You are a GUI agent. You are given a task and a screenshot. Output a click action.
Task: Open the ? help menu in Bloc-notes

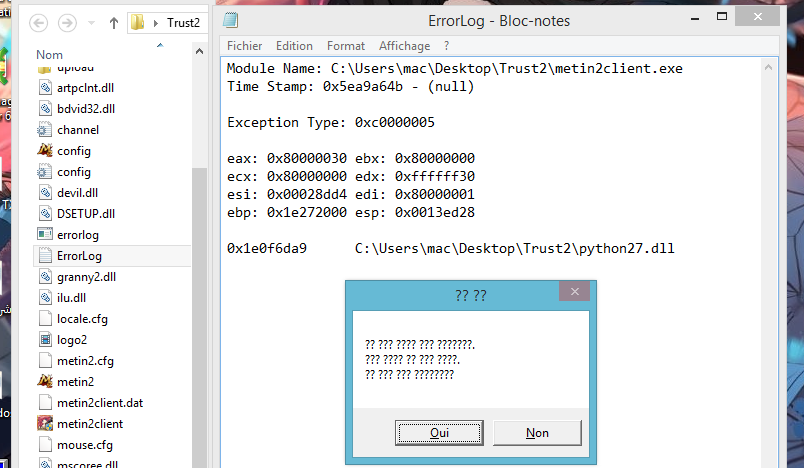pos(447,46)
